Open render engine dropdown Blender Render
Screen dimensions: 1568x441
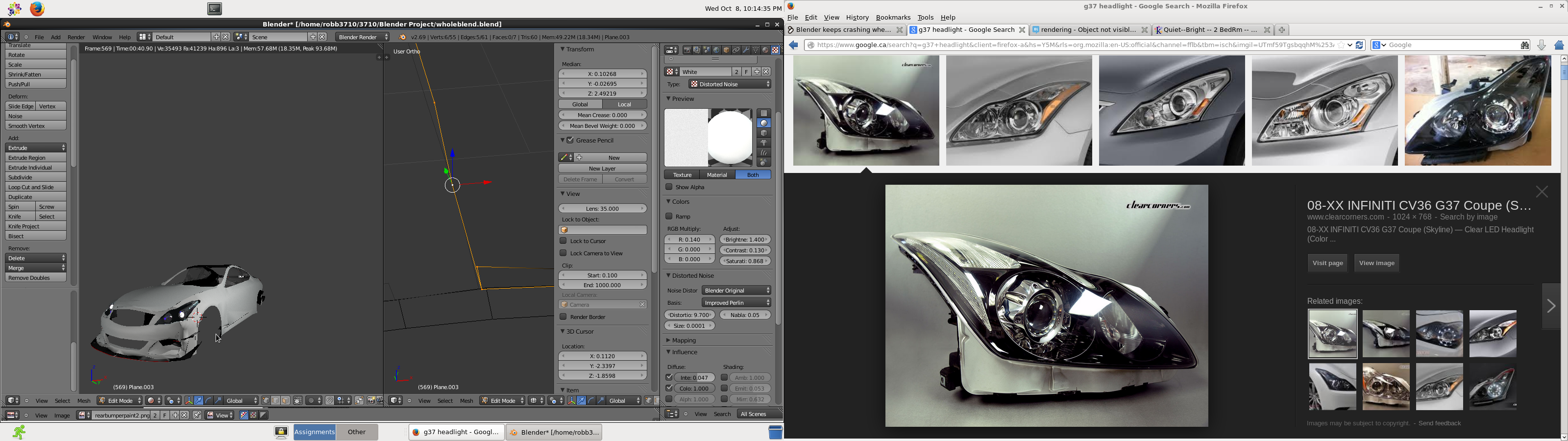pyautogui.click(x=362, y=37)
